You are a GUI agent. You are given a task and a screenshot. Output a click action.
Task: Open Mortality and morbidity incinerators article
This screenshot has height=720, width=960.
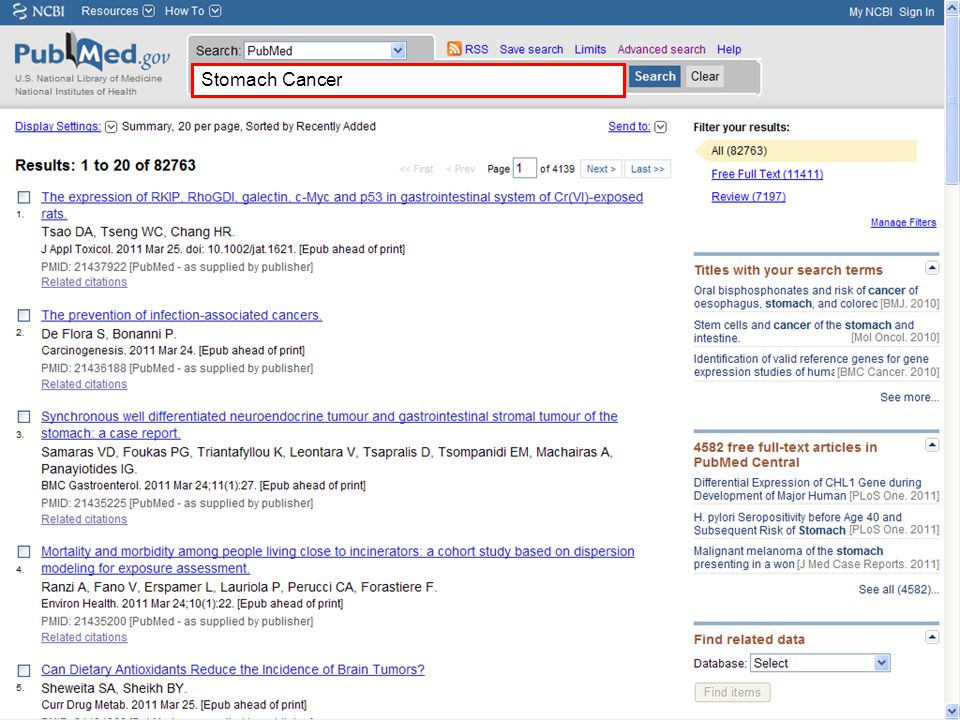[337, 560]
